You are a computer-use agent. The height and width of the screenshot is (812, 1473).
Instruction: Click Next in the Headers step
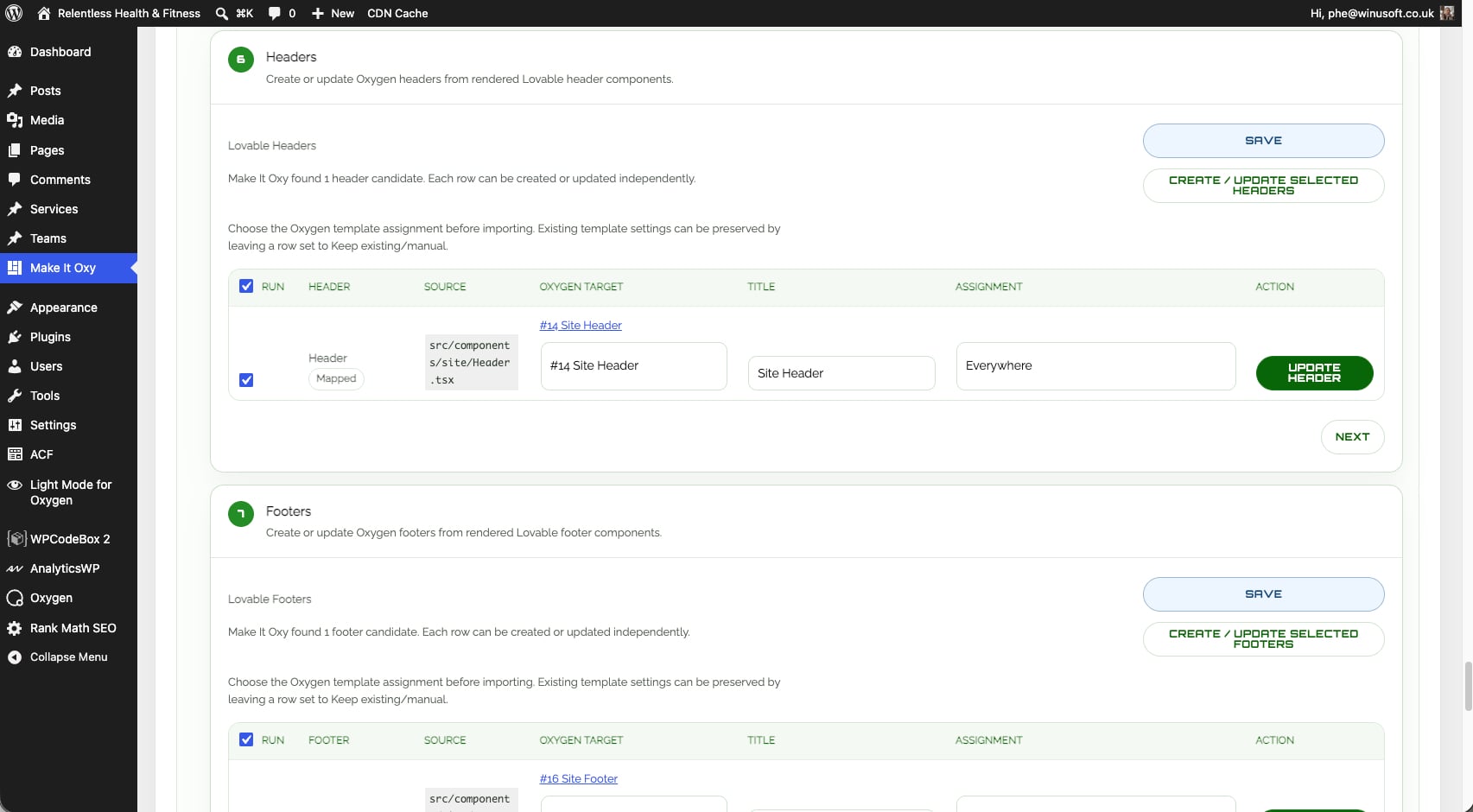pos(1352,437)
